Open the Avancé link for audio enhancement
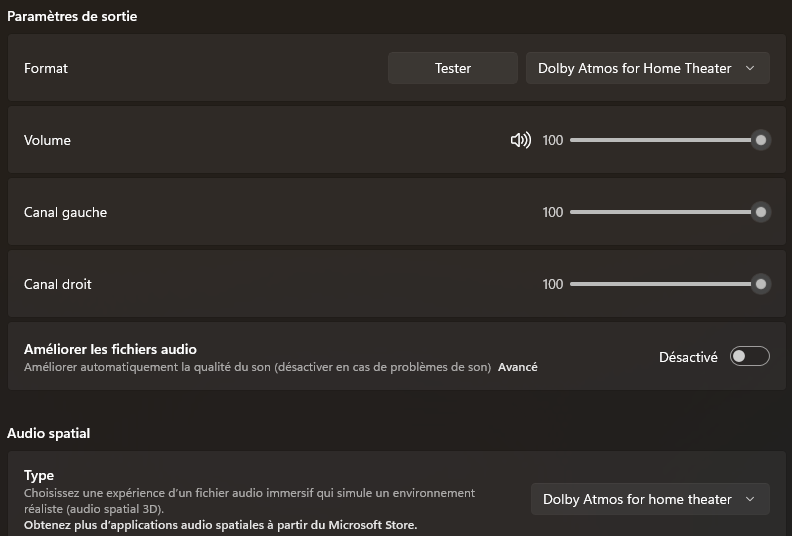Viewport: 792px width, 536px height. click(x=517, y=367)
